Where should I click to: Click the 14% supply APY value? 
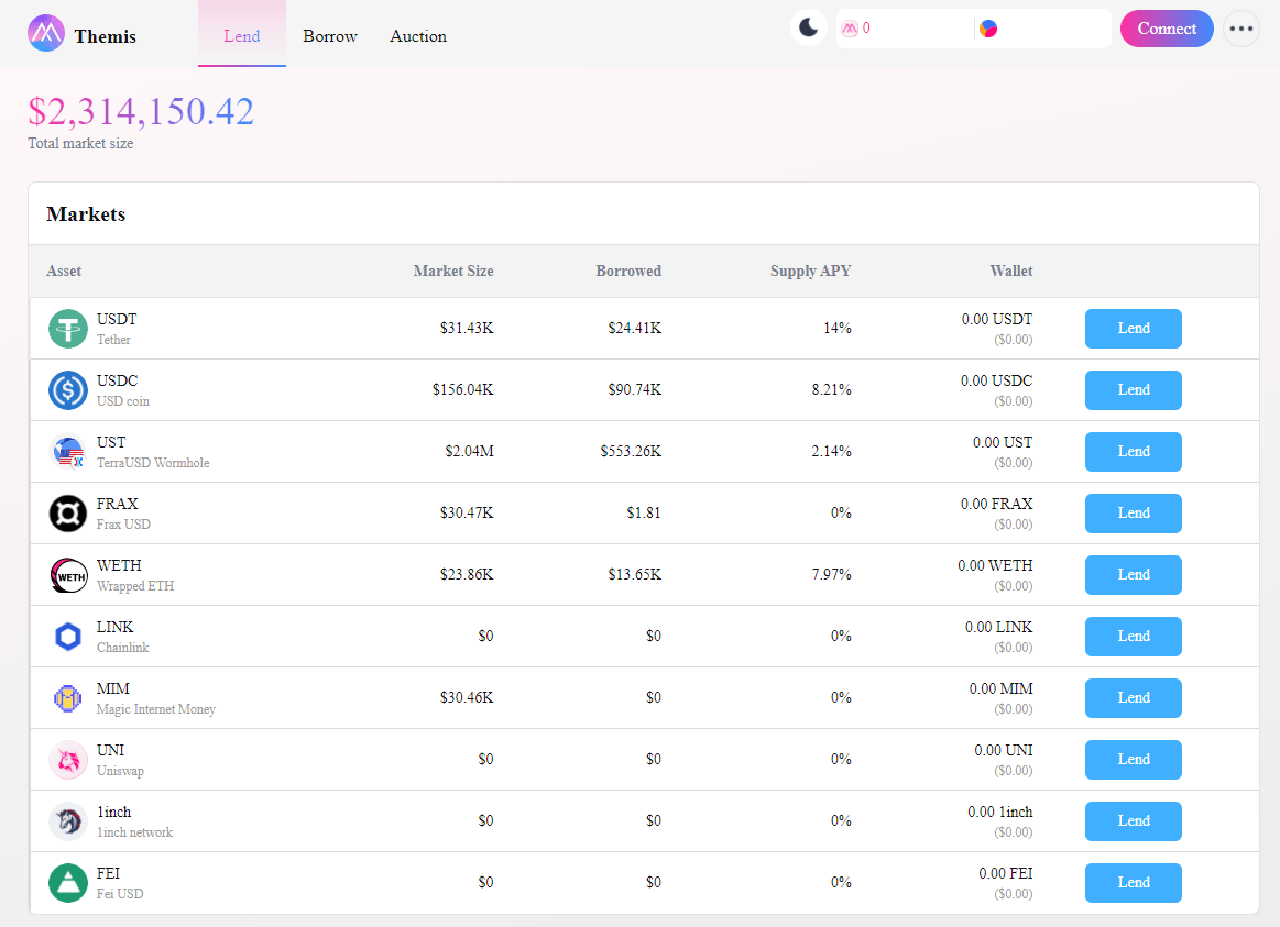(837, 328)
